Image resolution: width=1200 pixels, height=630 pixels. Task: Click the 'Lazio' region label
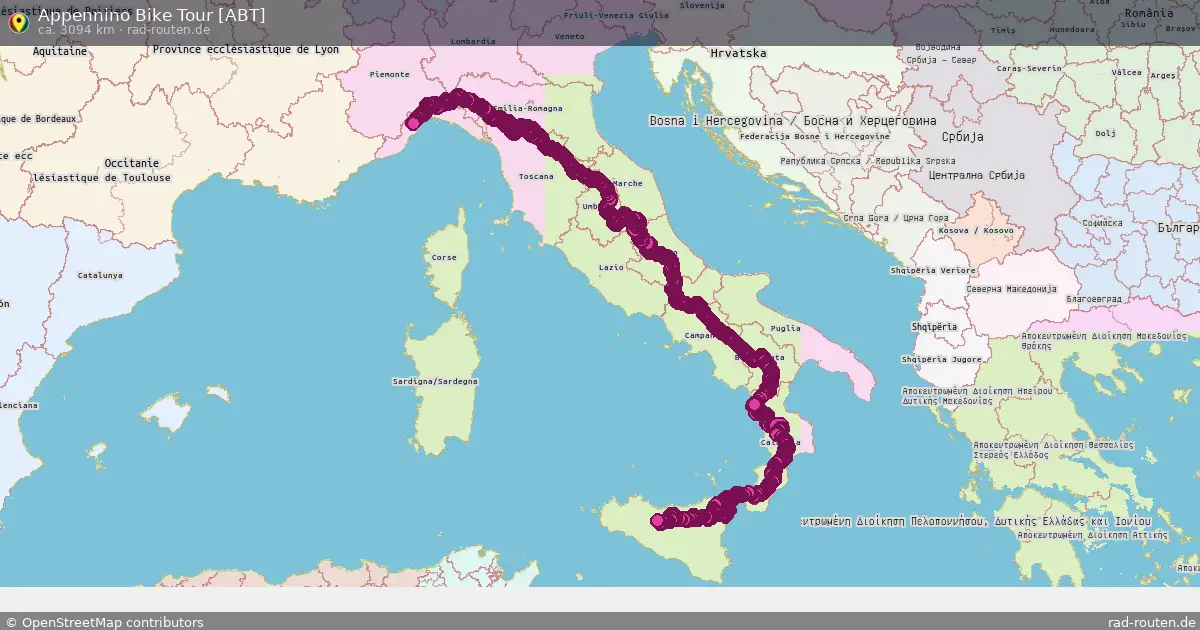click(611, 267)
